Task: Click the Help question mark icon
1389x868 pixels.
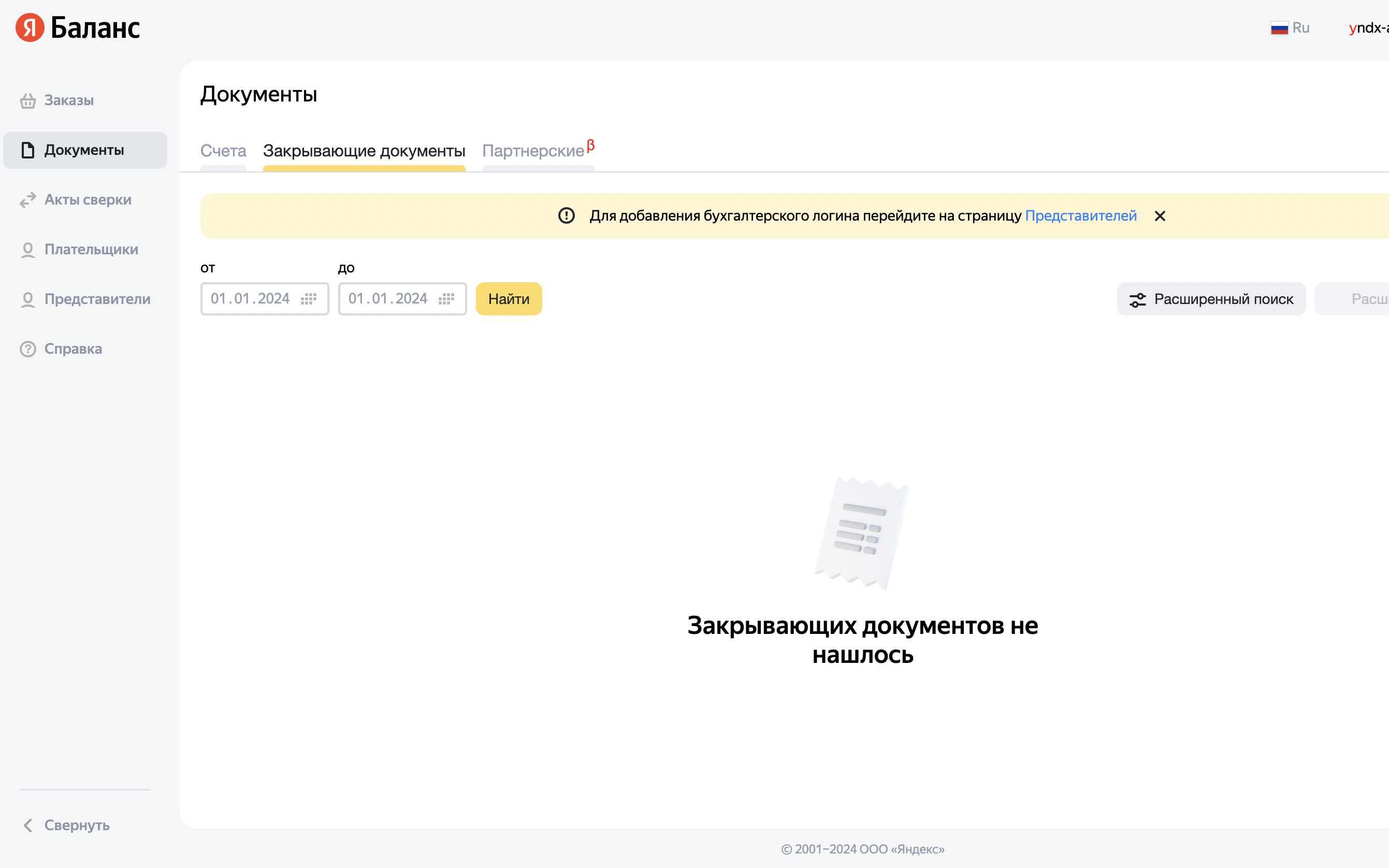Action: click(27, 349)
